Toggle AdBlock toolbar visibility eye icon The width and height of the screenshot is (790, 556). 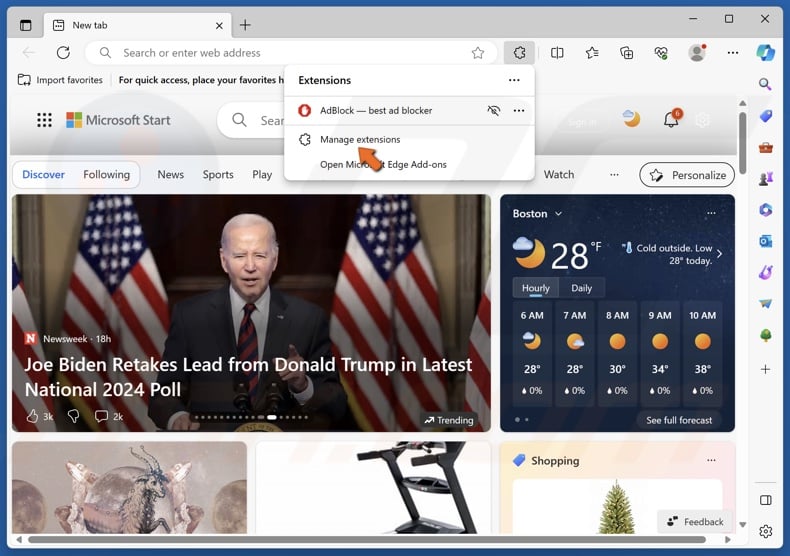[494, 110]
